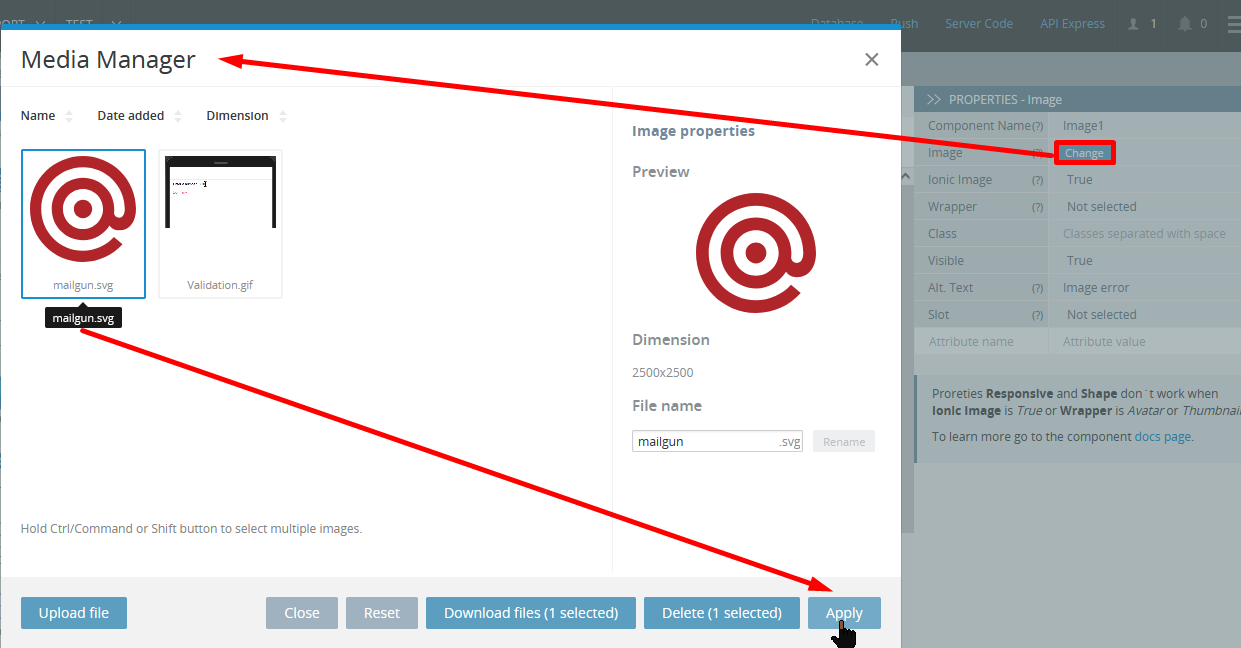This screenshot has height=648, width=1241.
Task: Click the Attribute value field
Action: (1145, 342)
